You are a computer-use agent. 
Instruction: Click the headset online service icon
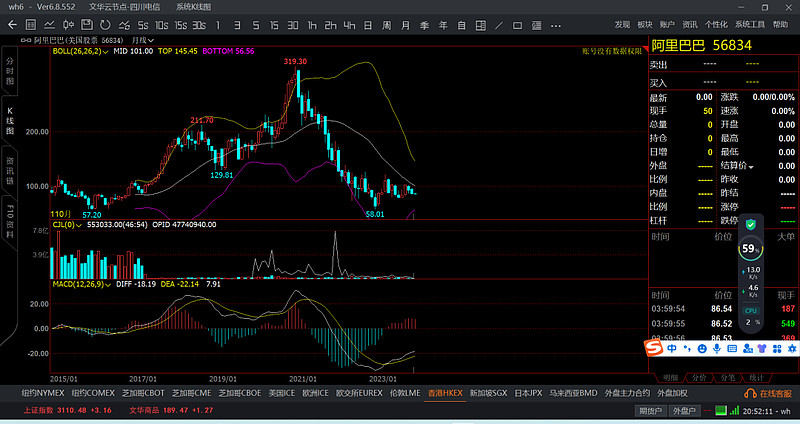[750, 393]
